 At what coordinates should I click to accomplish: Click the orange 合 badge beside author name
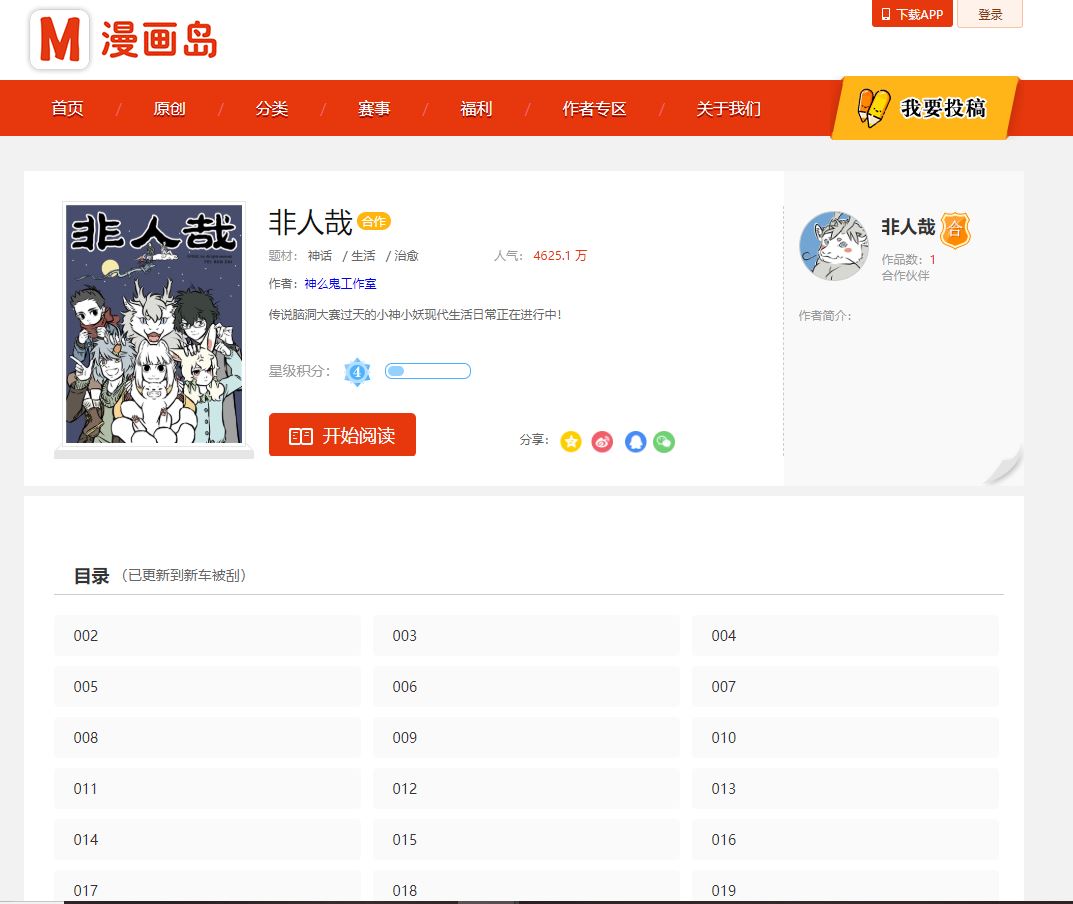click(955, 231)
